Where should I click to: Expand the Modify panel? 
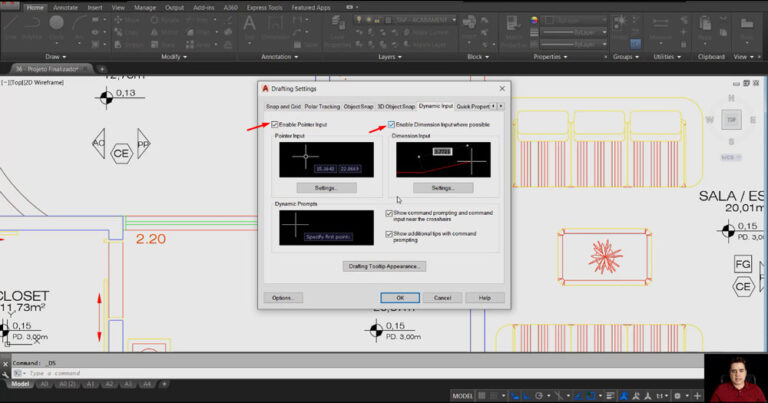(174, 57)
